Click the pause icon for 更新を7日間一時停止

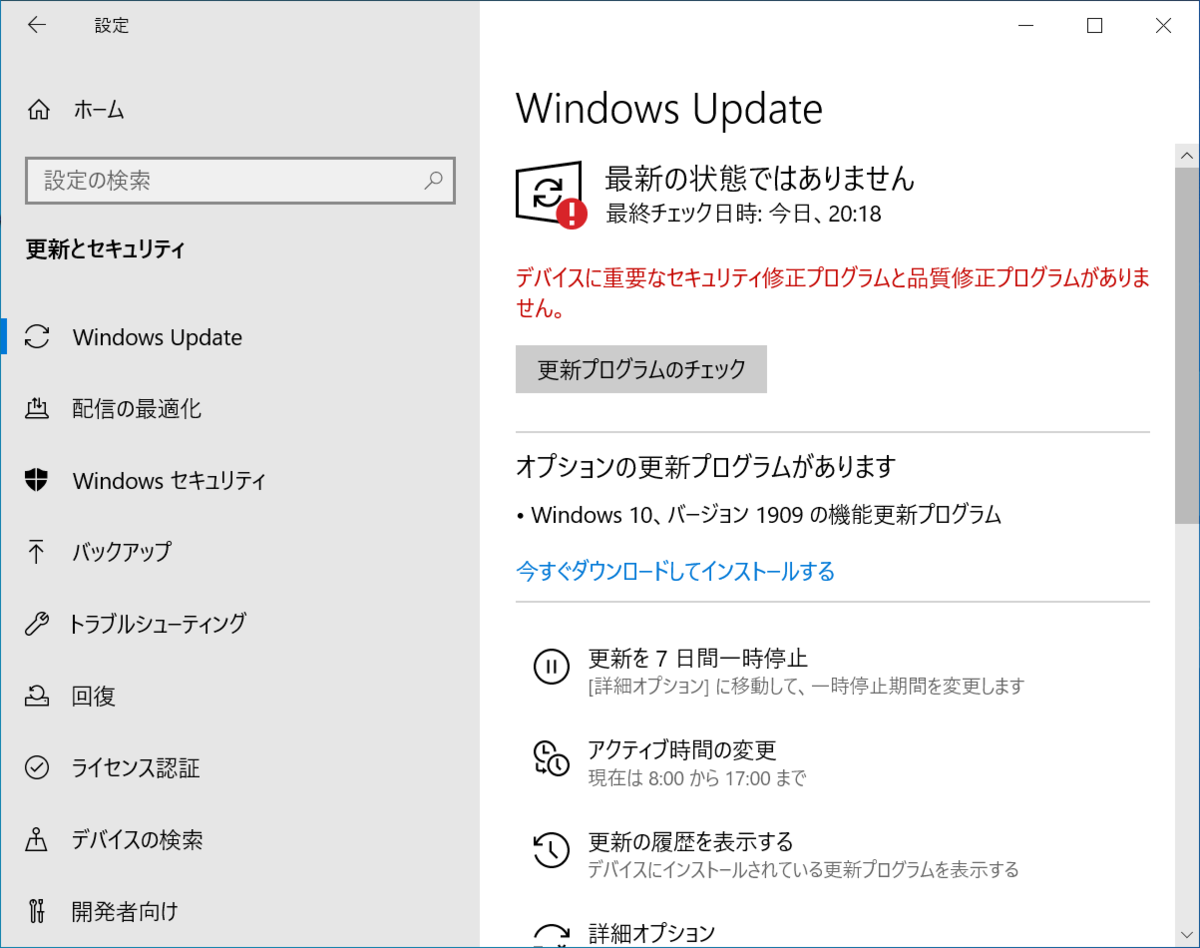pyautogui.click(x=551, y=667)
